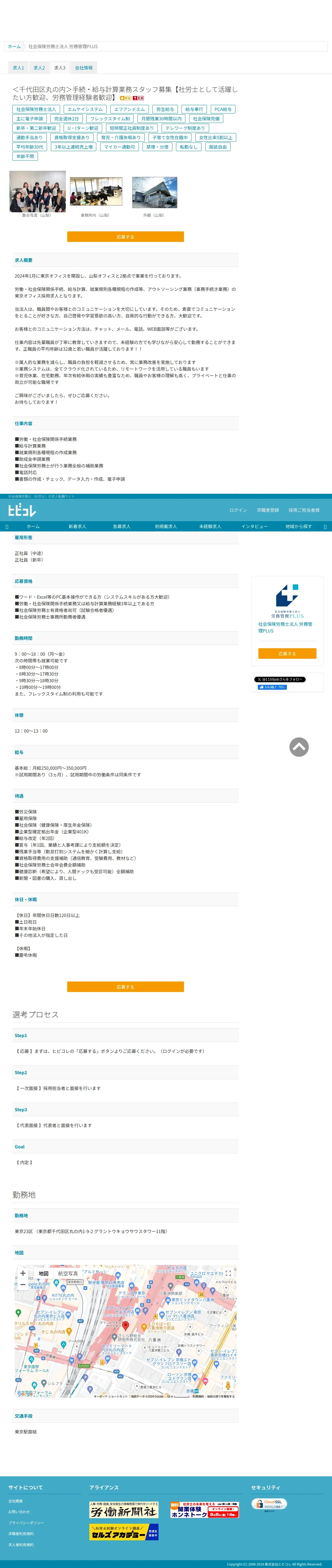This screenshot has width=332, height=1568.
Task: Zoom out on the map
Action: pyautogui.click(x=23, y=1285)
